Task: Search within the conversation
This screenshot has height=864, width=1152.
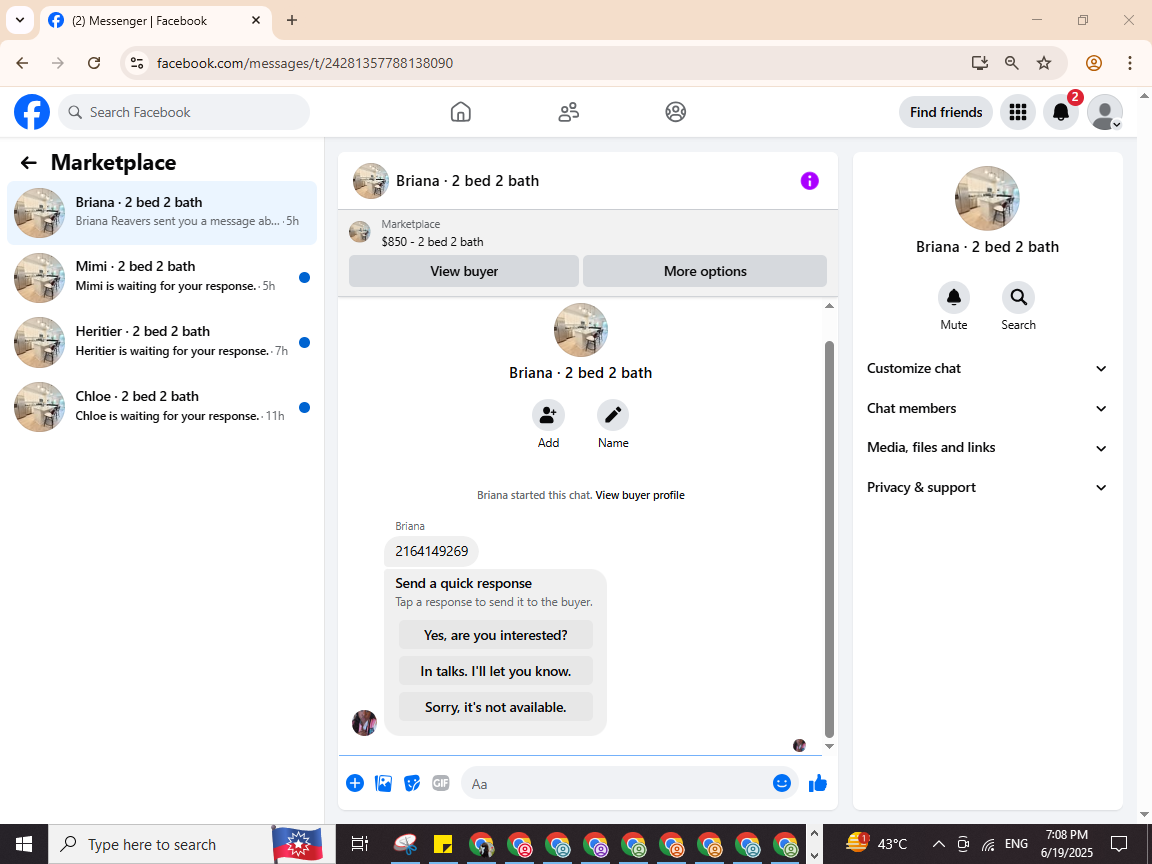Action: pyautogui.click(x=1018, y=298)
